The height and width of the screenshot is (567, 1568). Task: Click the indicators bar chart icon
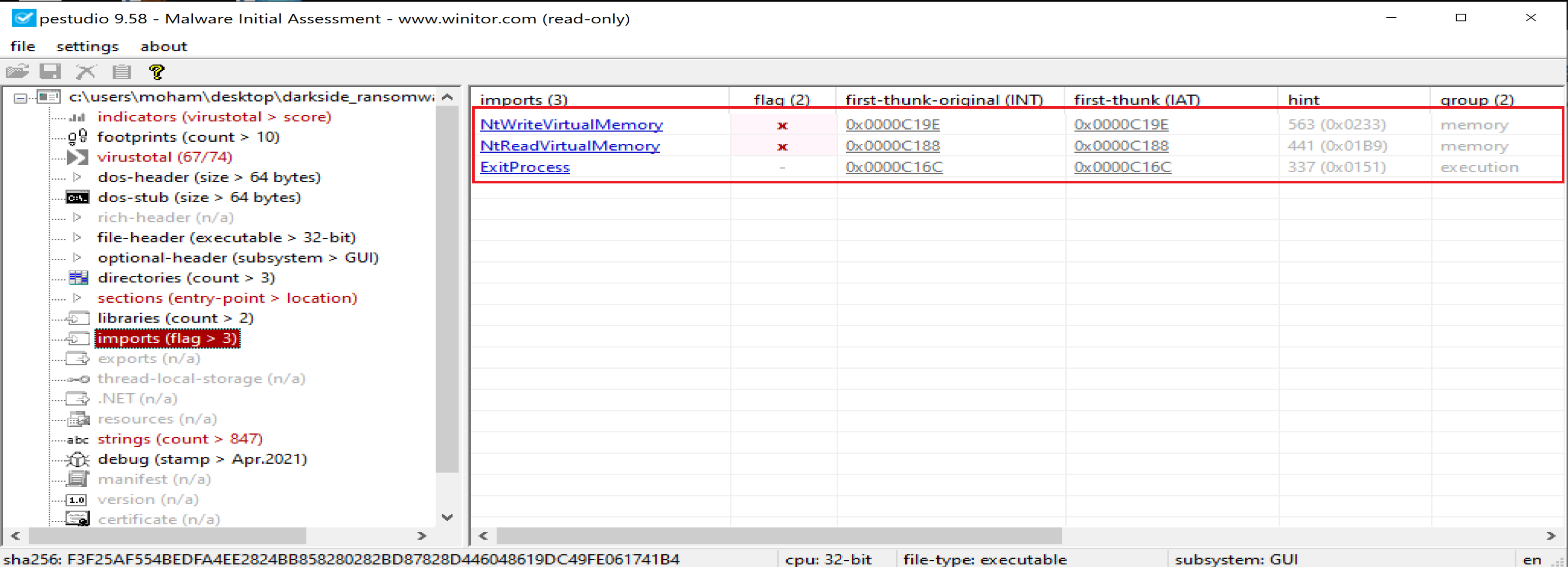pyautogui.click(x=77, y=117)
